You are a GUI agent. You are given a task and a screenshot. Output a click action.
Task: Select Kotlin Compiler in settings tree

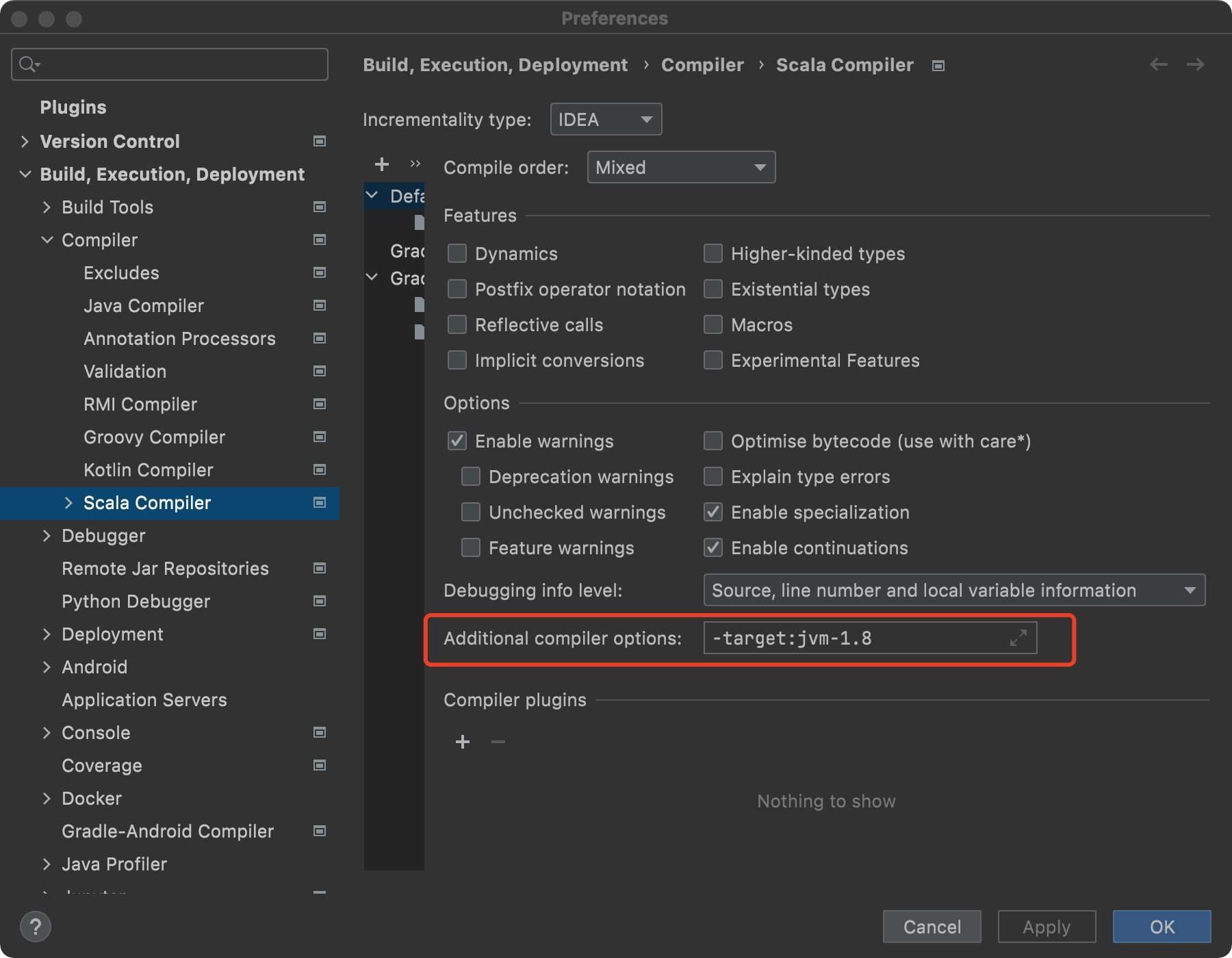click(x=149, y=469)
